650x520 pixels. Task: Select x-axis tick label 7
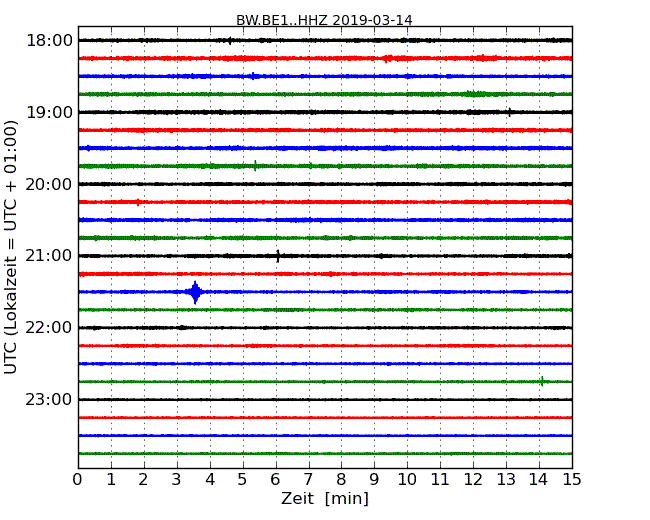click(308, 480)
